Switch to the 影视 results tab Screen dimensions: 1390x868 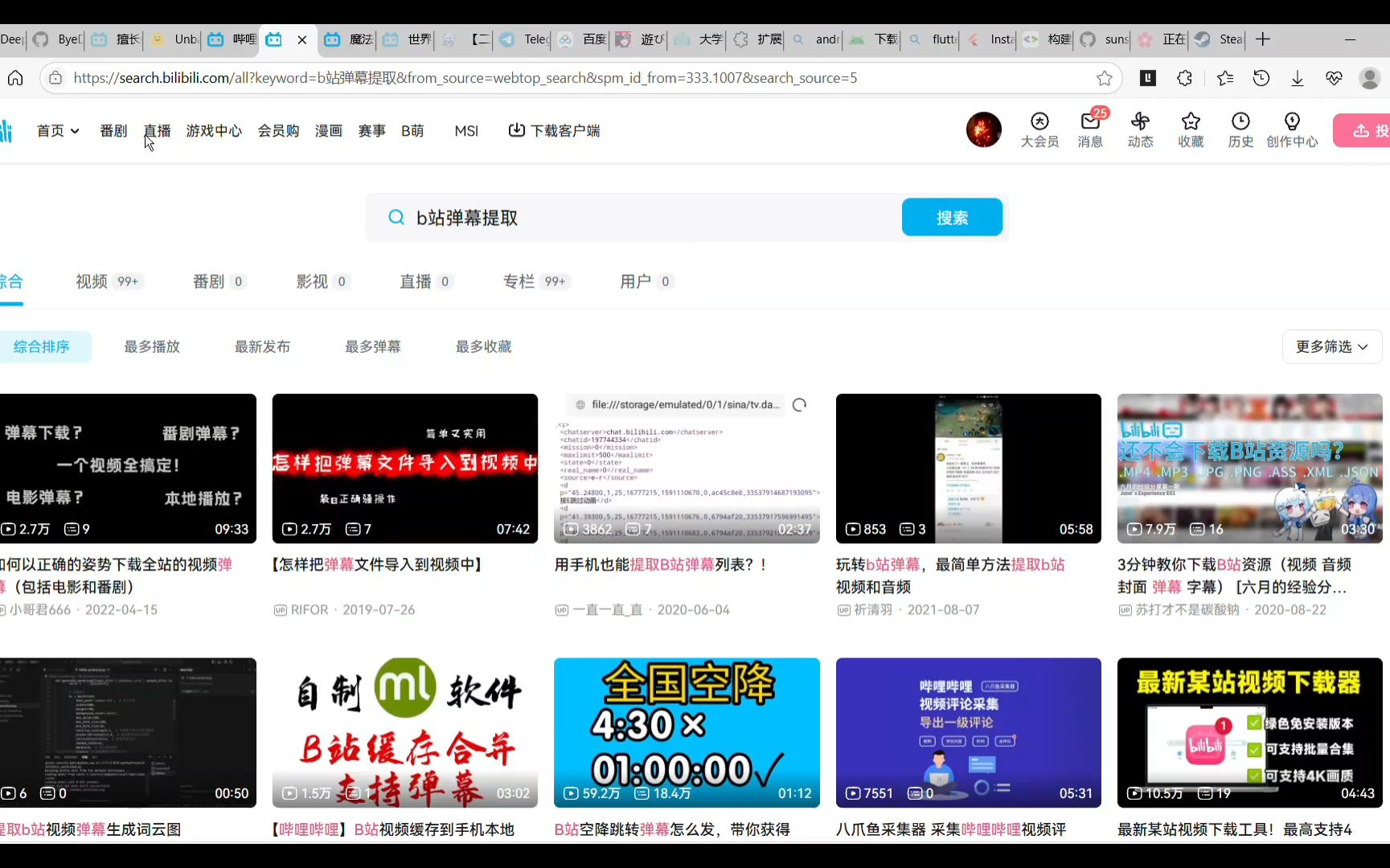pyautogui.click(x=322, y=281)
